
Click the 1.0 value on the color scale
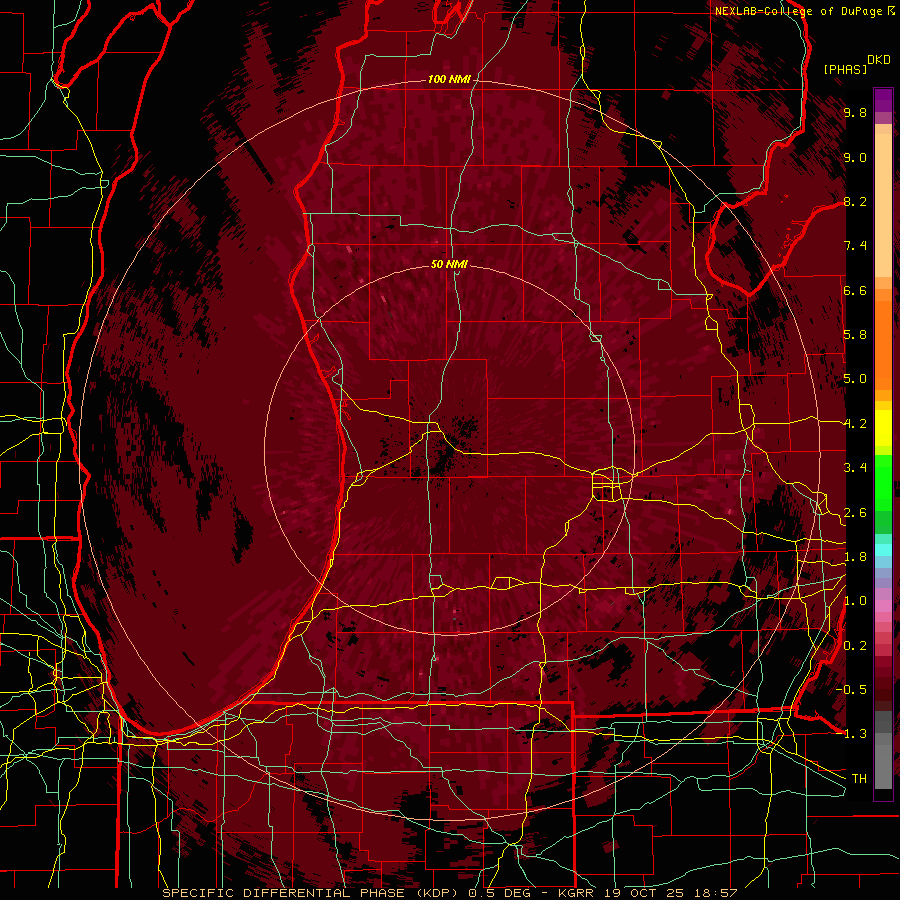tap(855, 601)
